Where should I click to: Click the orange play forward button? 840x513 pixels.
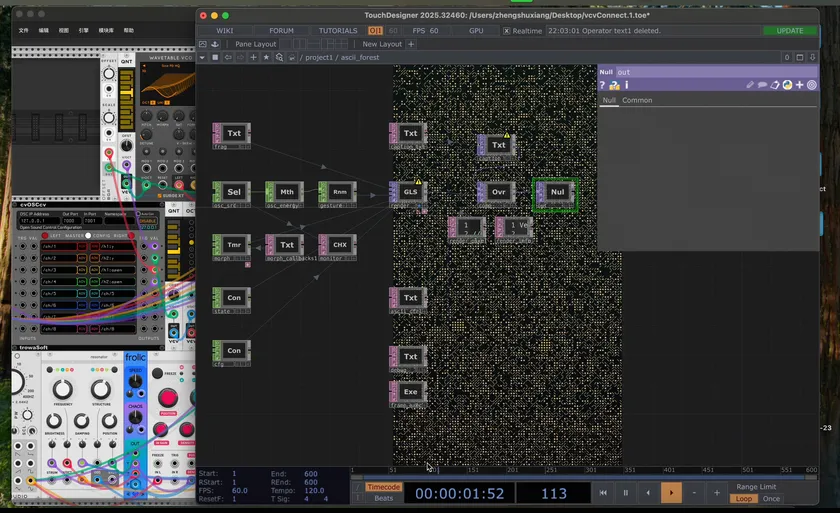point(671,493)
